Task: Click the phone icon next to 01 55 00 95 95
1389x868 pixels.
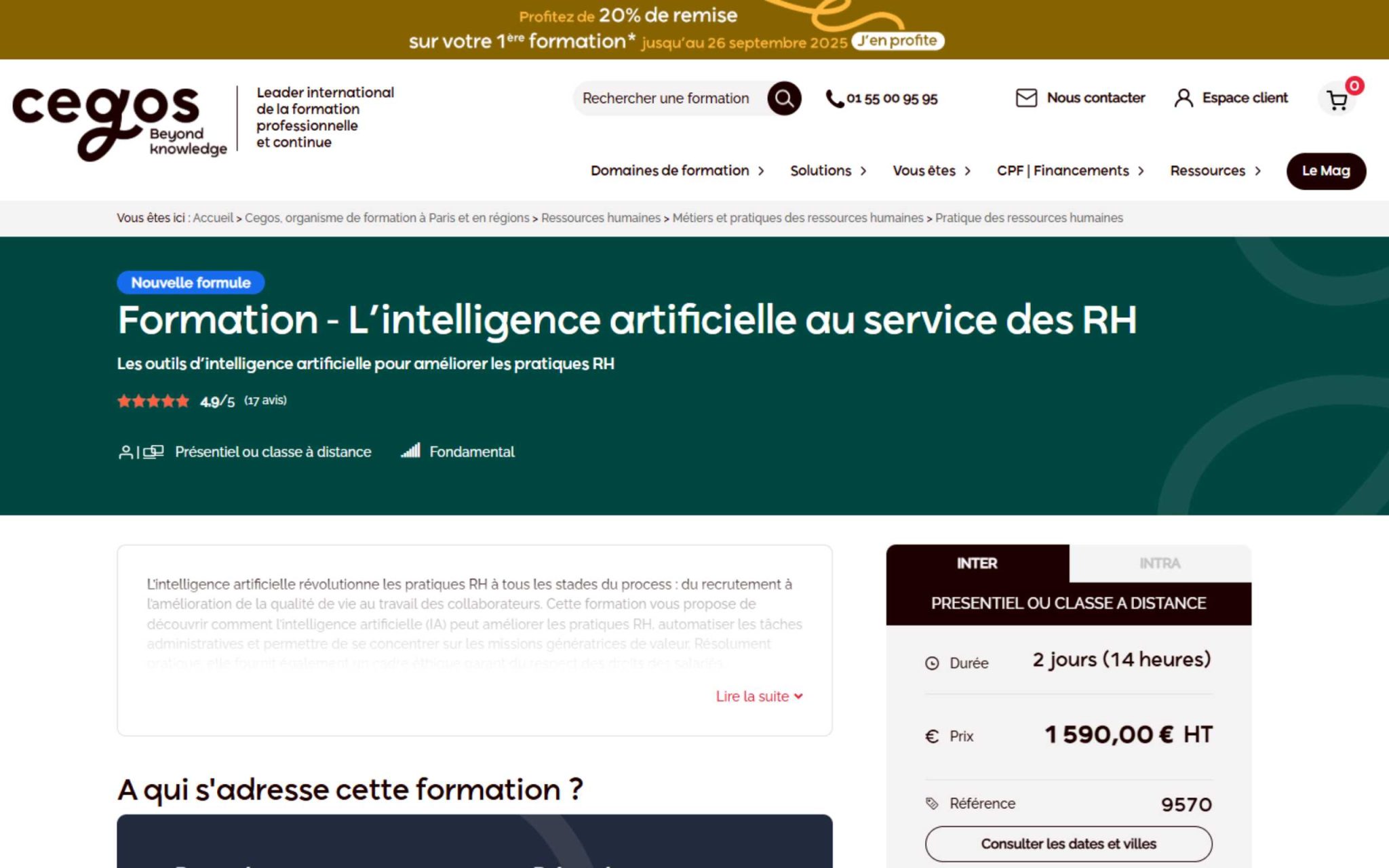Action: (x=834, y=99)
